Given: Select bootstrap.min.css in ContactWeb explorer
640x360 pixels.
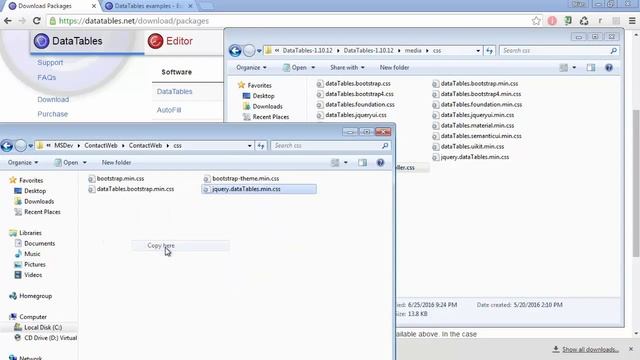Looking at the screenshot, I should (x=116, y=179).
